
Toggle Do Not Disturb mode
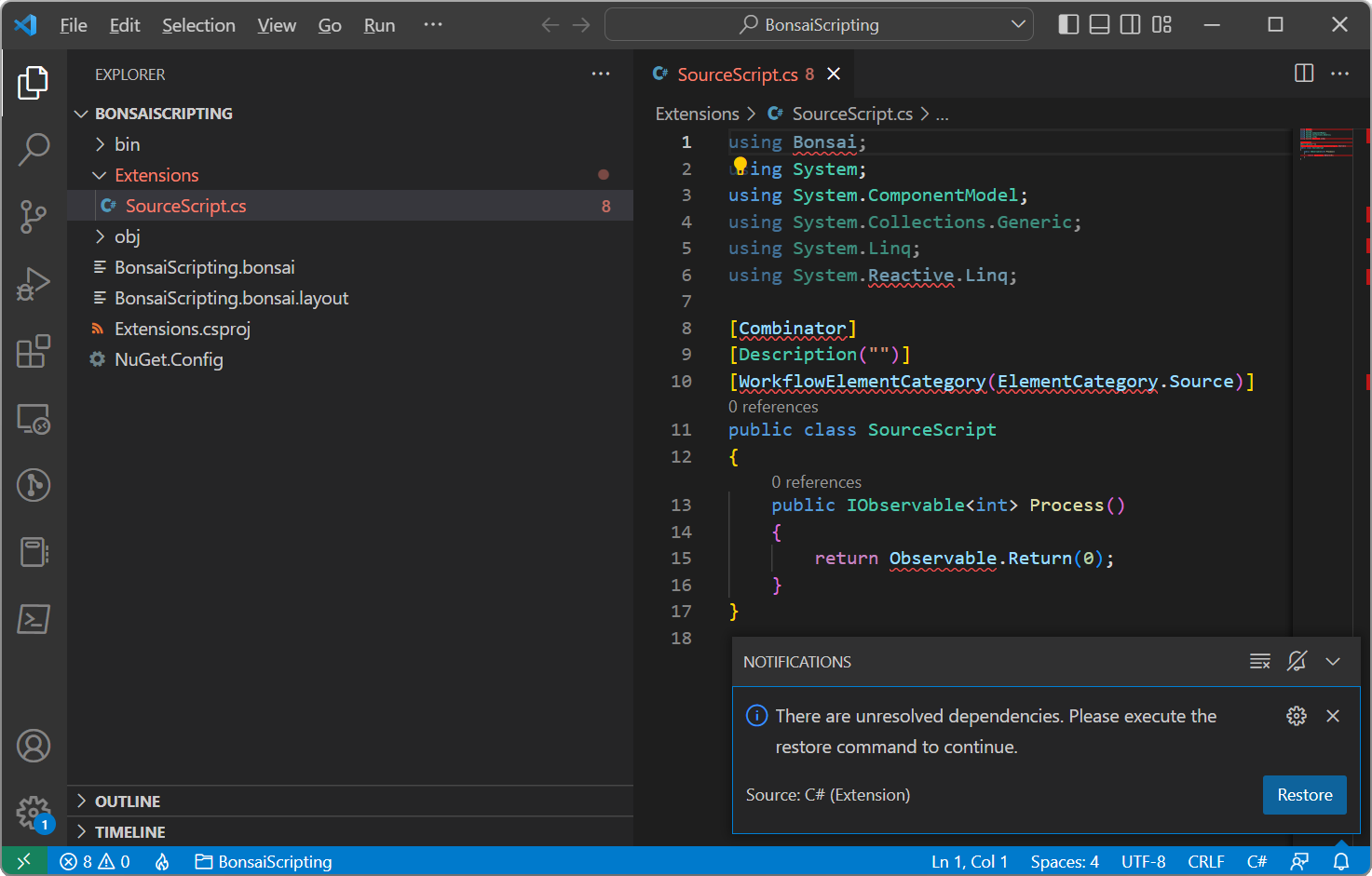tap(1297, 662)
